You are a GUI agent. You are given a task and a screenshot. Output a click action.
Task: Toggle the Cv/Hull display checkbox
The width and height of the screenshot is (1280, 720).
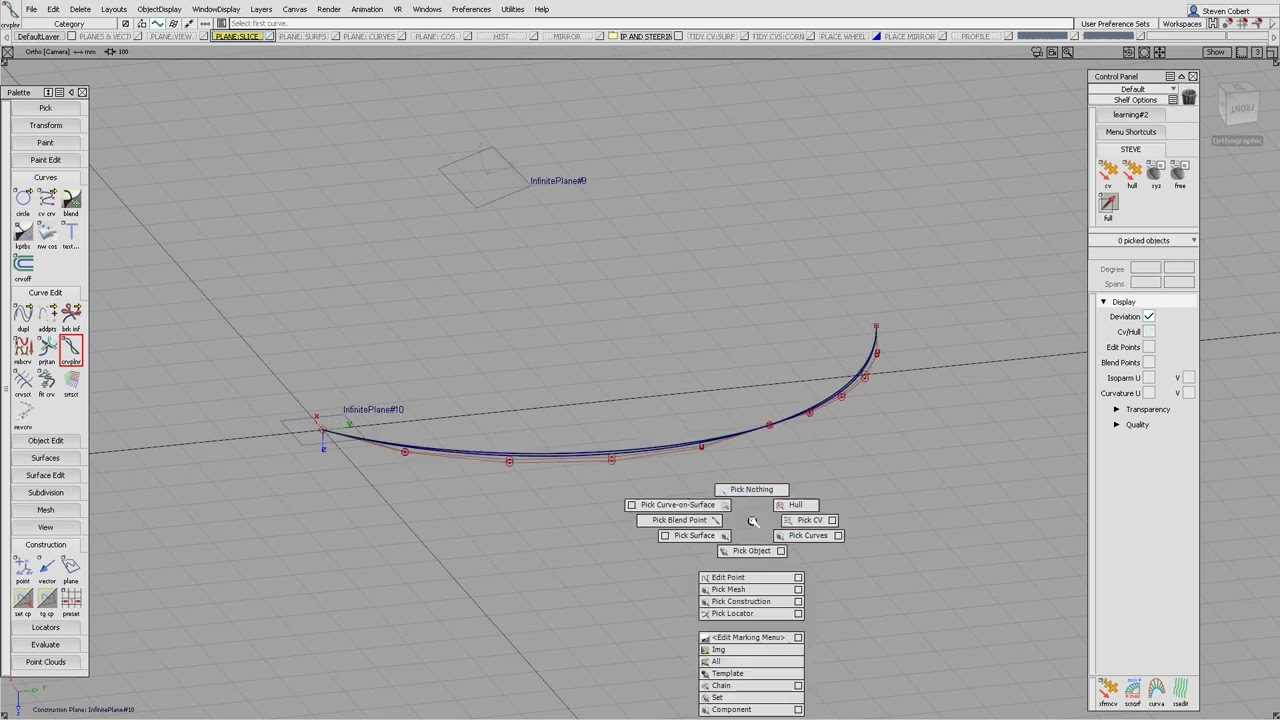1149,332
